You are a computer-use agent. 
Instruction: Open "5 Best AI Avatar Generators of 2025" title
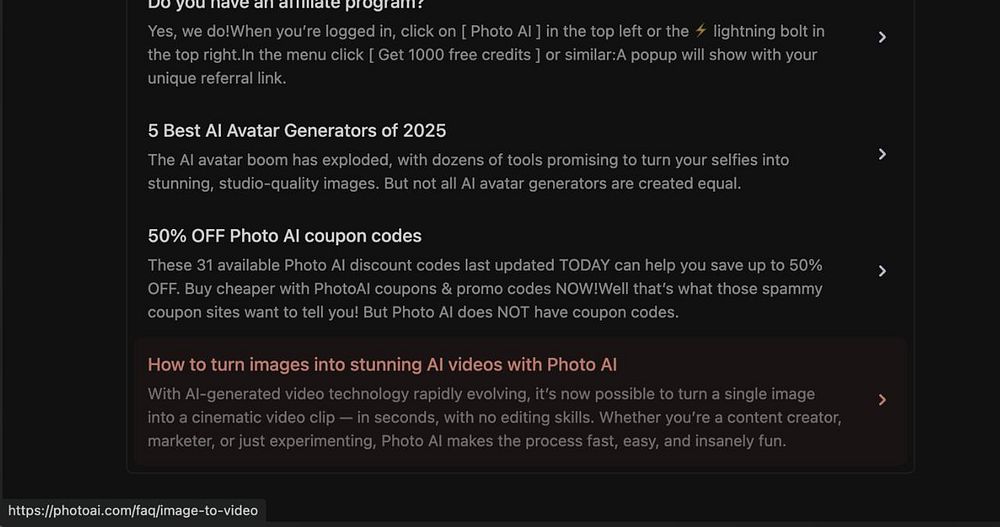point(297,131)
